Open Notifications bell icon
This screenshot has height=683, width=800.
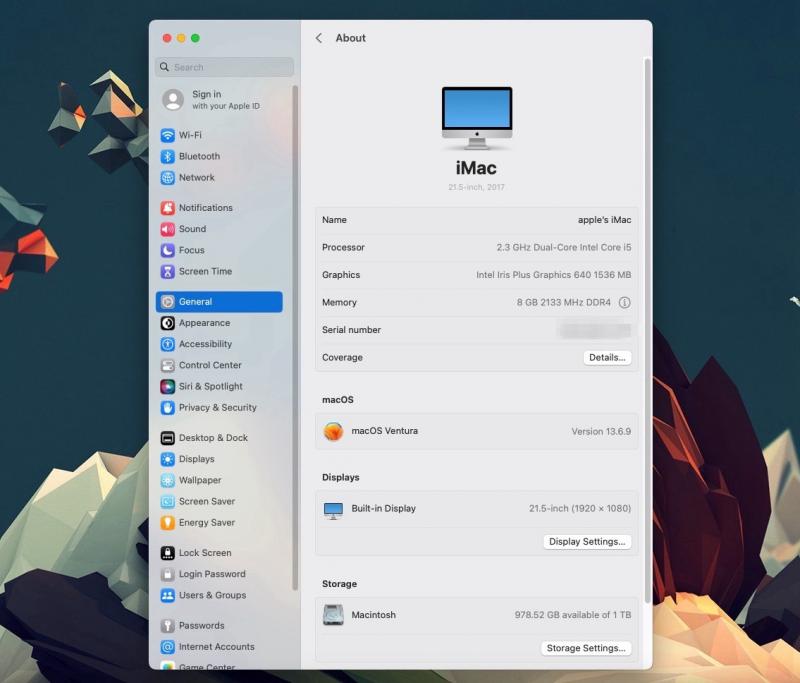(x=167, y=208)
